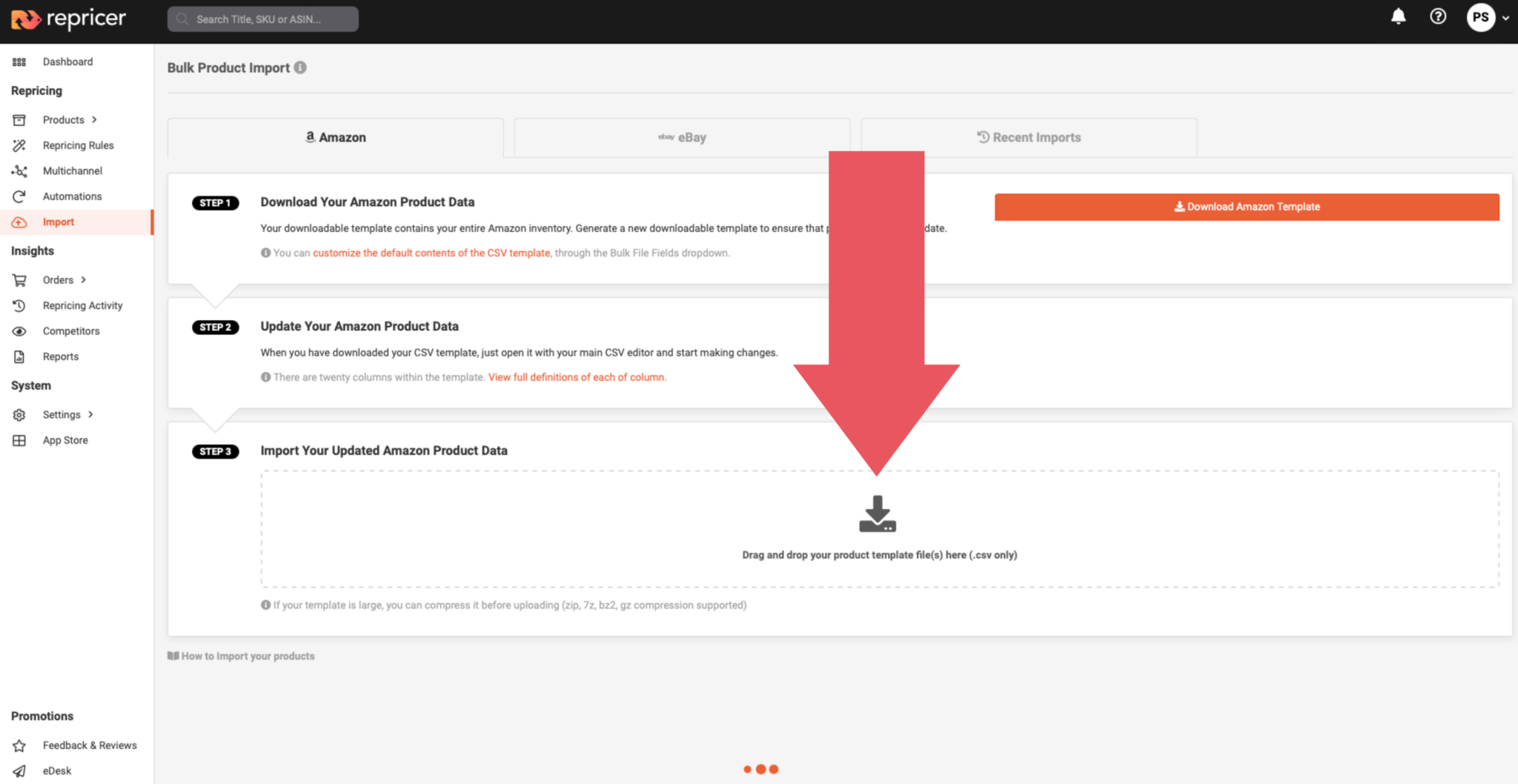Open customize default CSV template contents link
Image resolution: width=1518 pixels, height=784 pixels.
[x=431, y=253]
